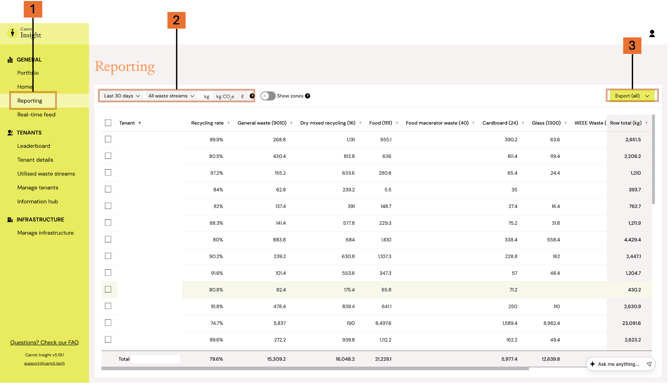Select the £ cost unit option
Image resolution: width=670 pixels, height=386 pixels.
[x=242, y=96]
